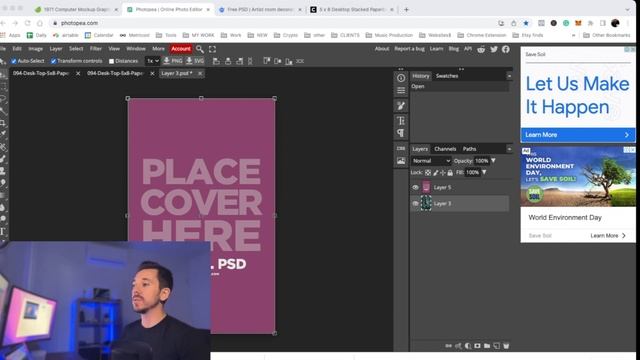Uncheck the Auto-Select checkbox
The width and height of the screenshot is (640, 360).
(14, 61)
